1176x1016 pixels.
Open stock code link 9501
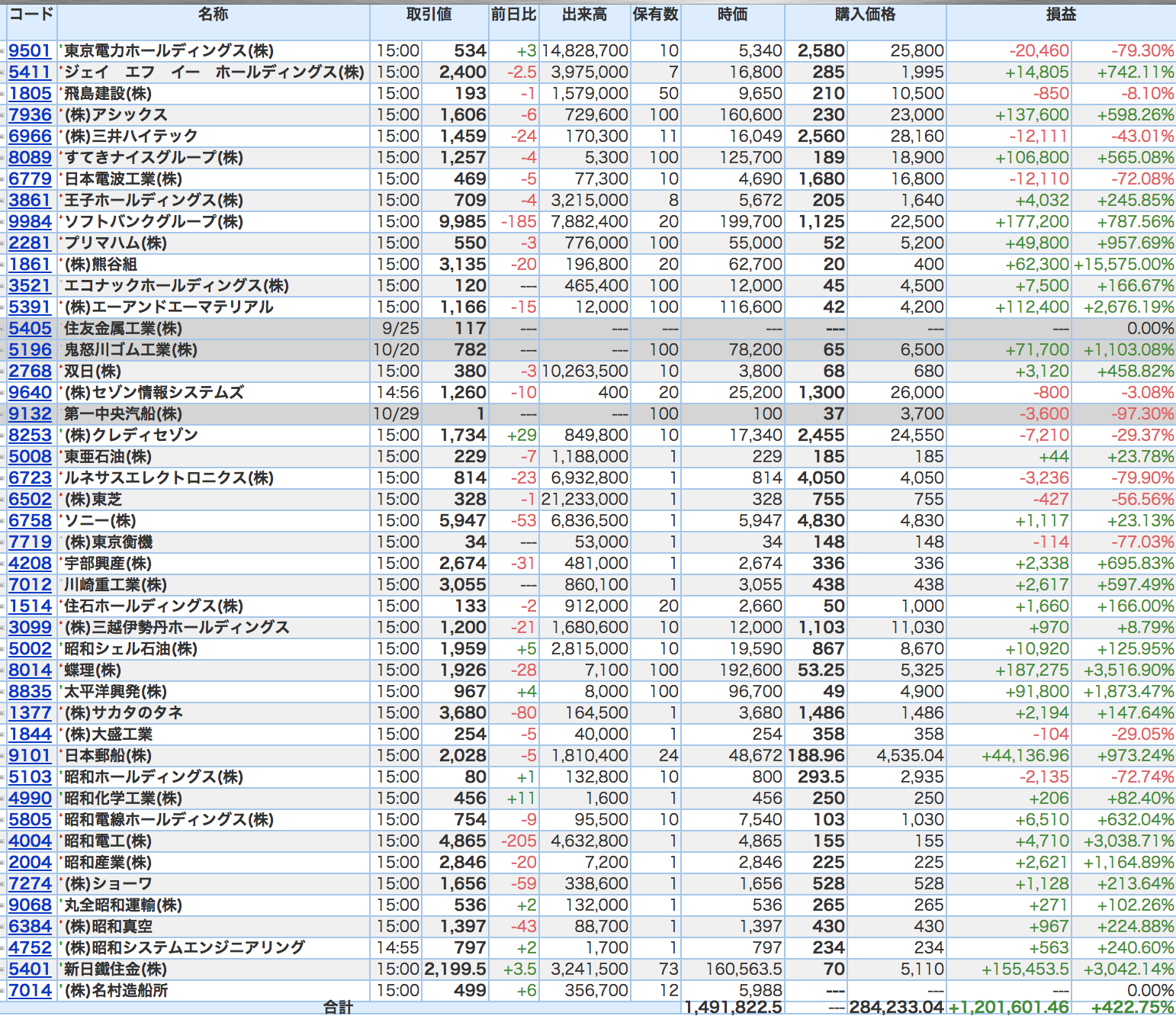click(30, 50)
